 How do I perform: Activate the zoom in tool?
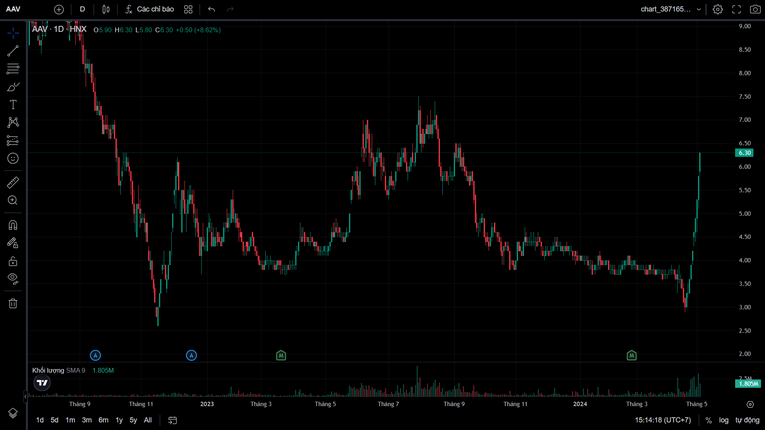tap(13, 201)
